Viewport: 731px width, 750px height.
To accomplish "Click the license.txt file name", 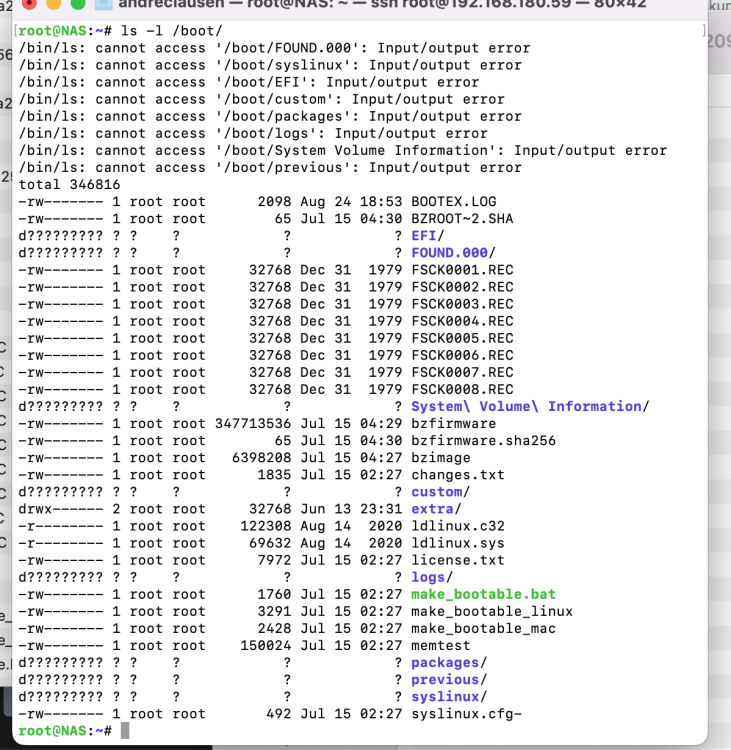I will click(x=458, y=560).
